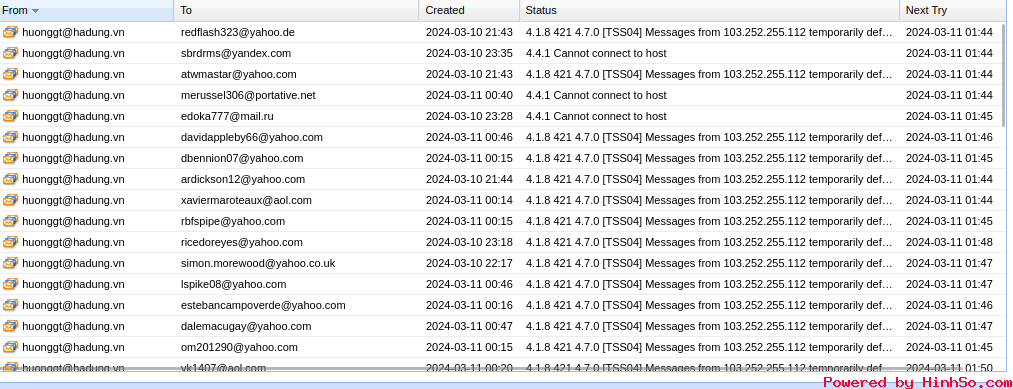
Task: Click mail icon in edoka777@mail.ru row
Action: pos(10,116)
